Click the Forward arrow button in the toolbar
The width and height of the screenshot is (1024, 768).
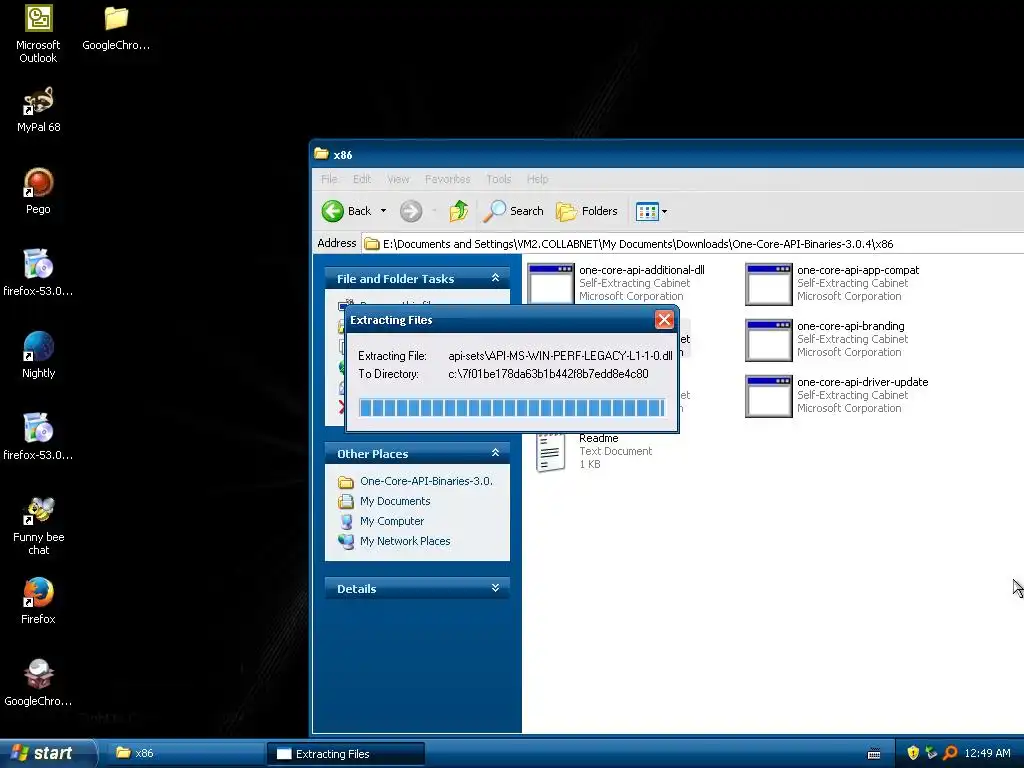click(x=411, y=211)
